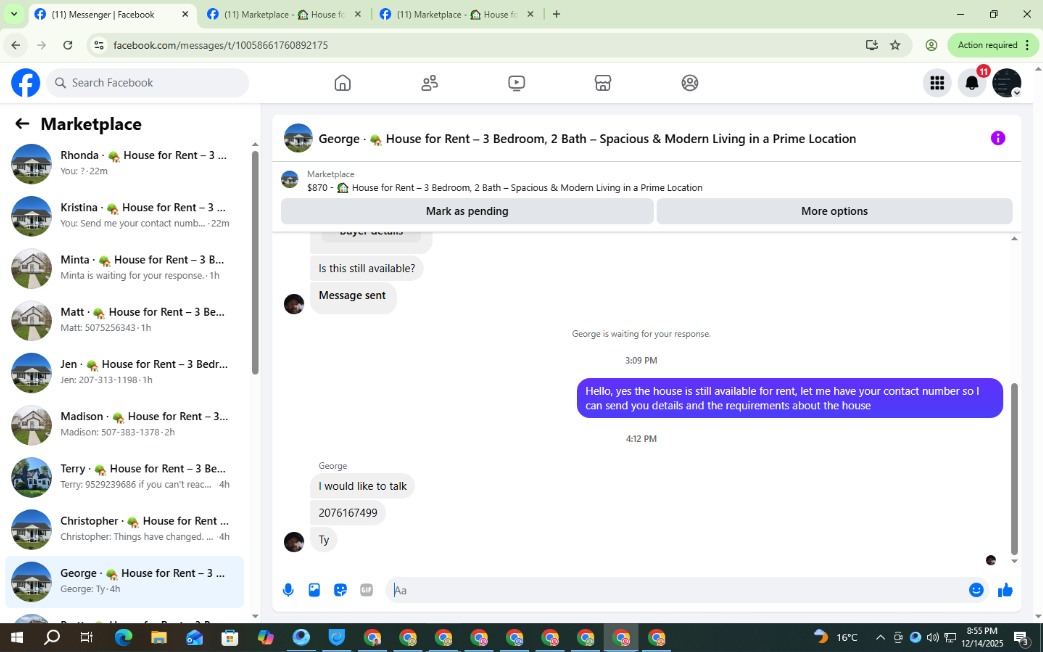Open the Facebook menu grid icon
Screen dimensions: 1043x652
click(937, 83)
